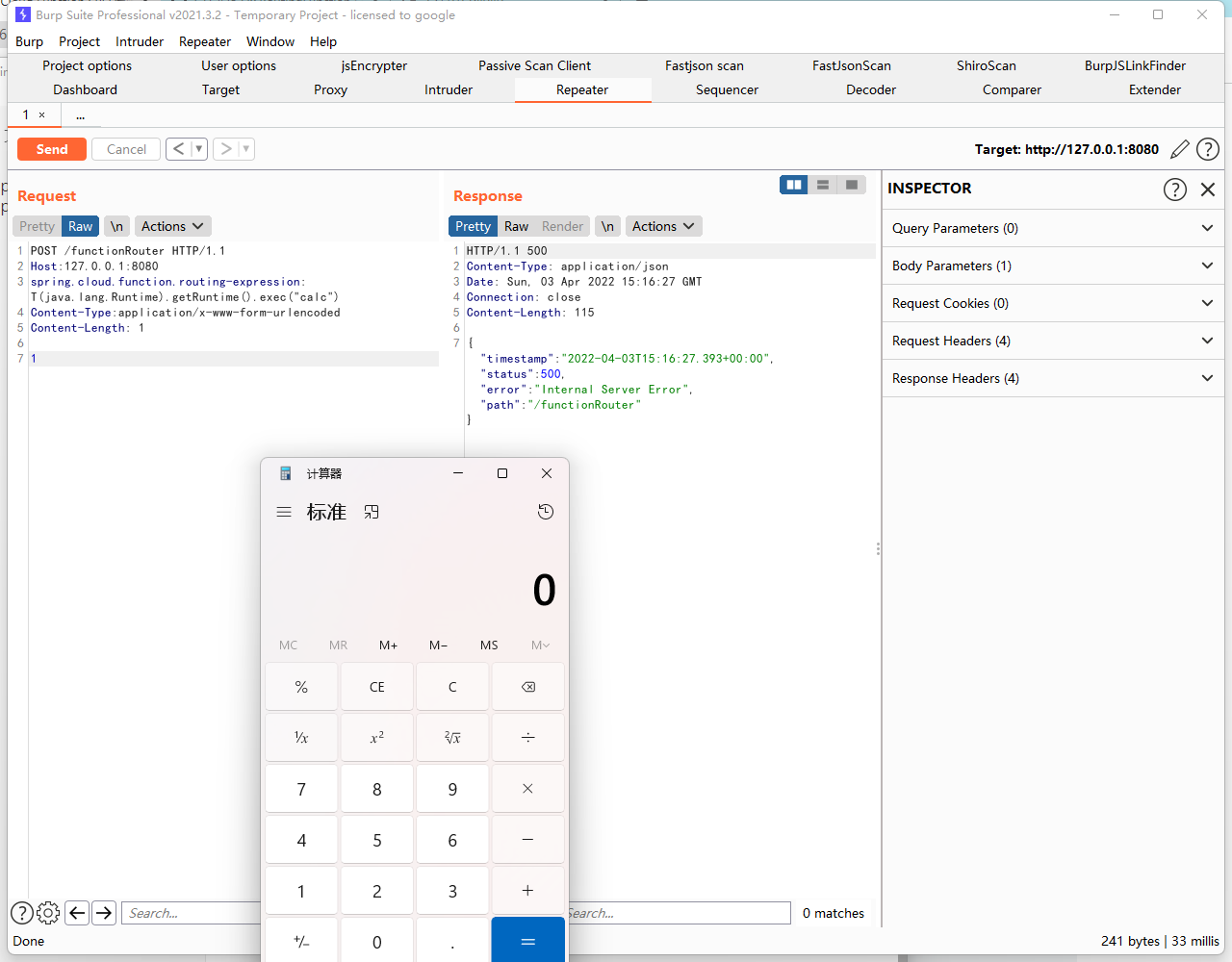Open Request Actions dropdown
The width and height of the screenshot is (1232, 962).
[172, 226]
